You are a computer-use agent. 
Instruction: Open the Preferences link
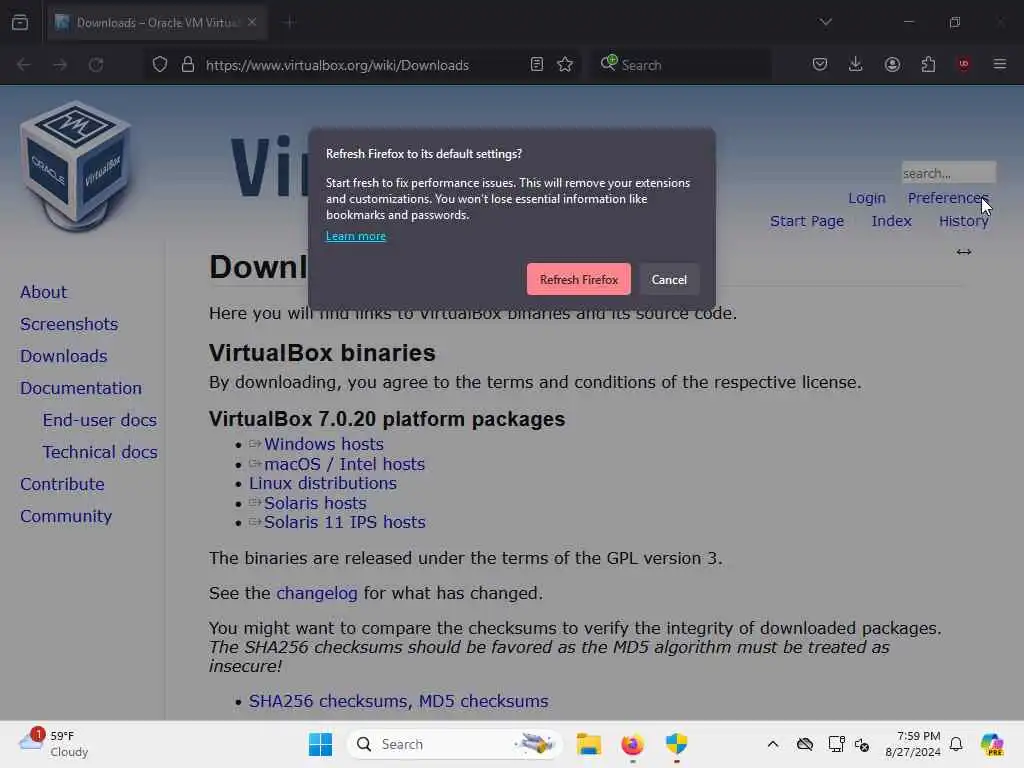[x=948, y=198]
